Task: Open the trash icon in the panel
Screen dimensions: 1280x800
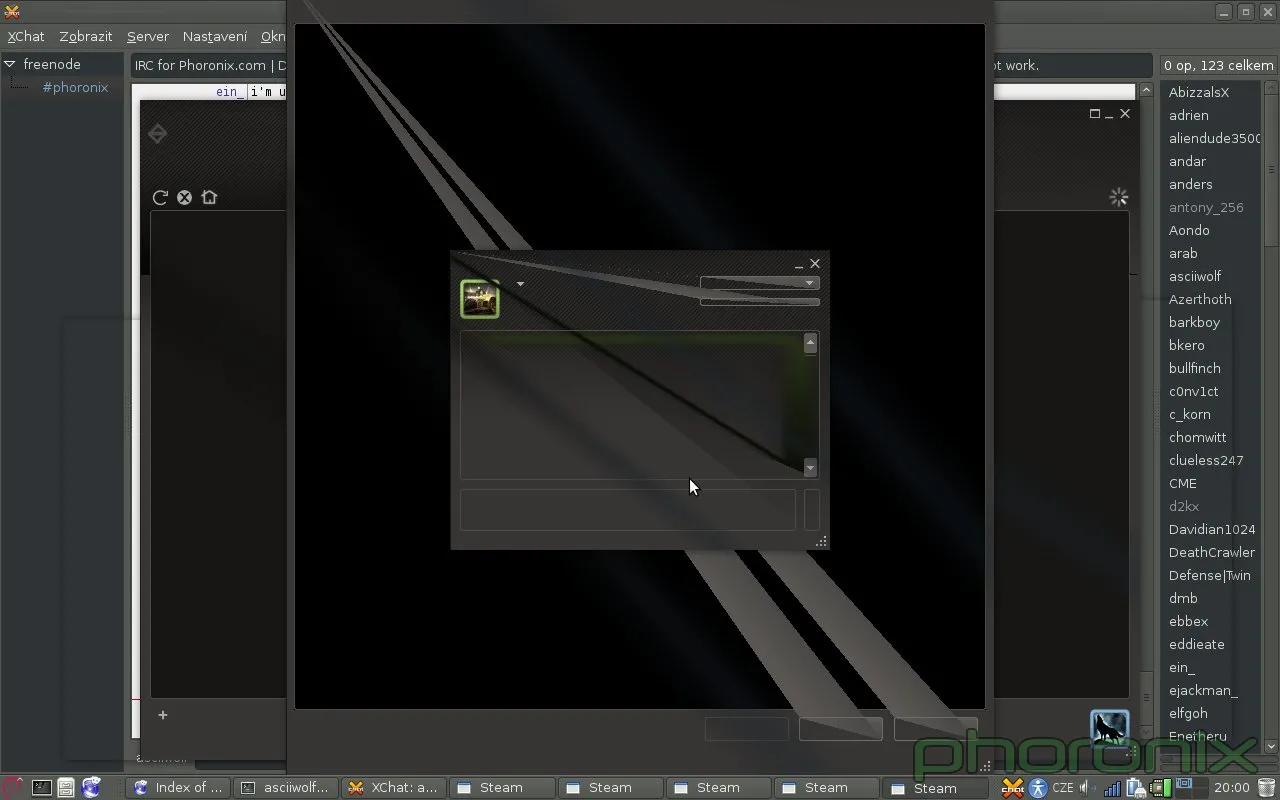Action: click(x=1267, y=788)
